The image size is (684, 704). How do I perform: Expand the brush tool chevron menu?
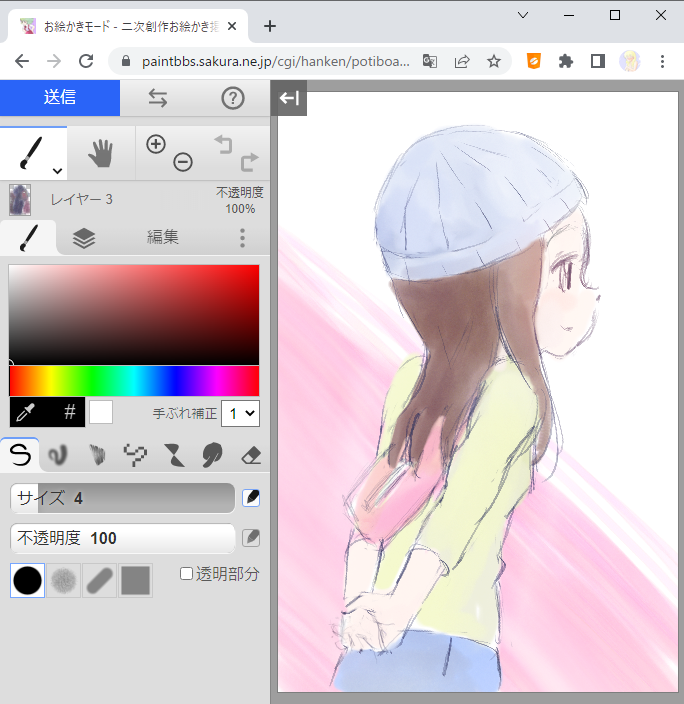tap(57, 171)
